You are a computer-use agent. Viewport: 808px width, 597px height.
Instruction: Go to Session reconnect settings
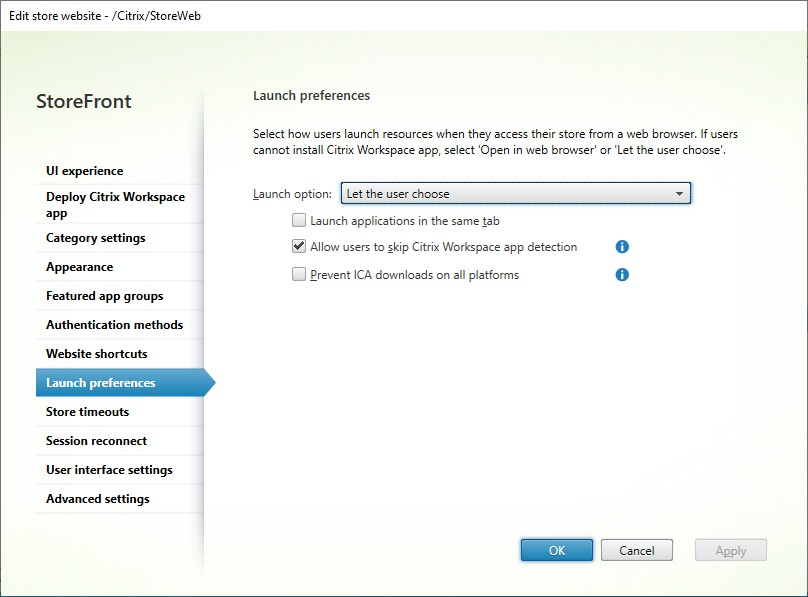96,440
